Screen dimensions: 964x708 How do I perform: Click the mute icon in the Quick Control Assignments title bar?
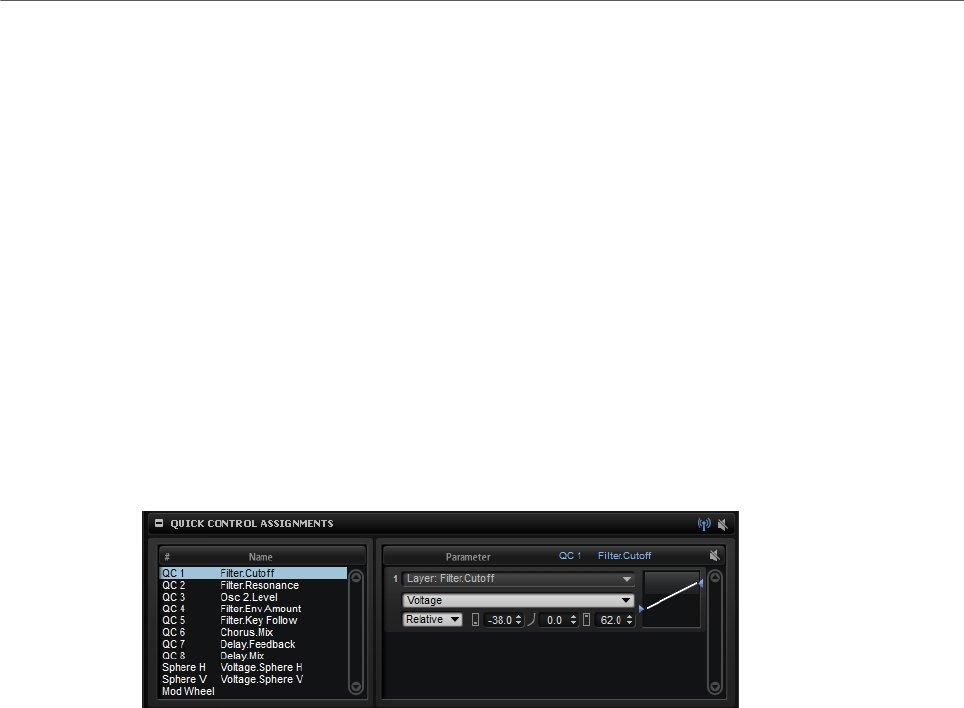723,524
